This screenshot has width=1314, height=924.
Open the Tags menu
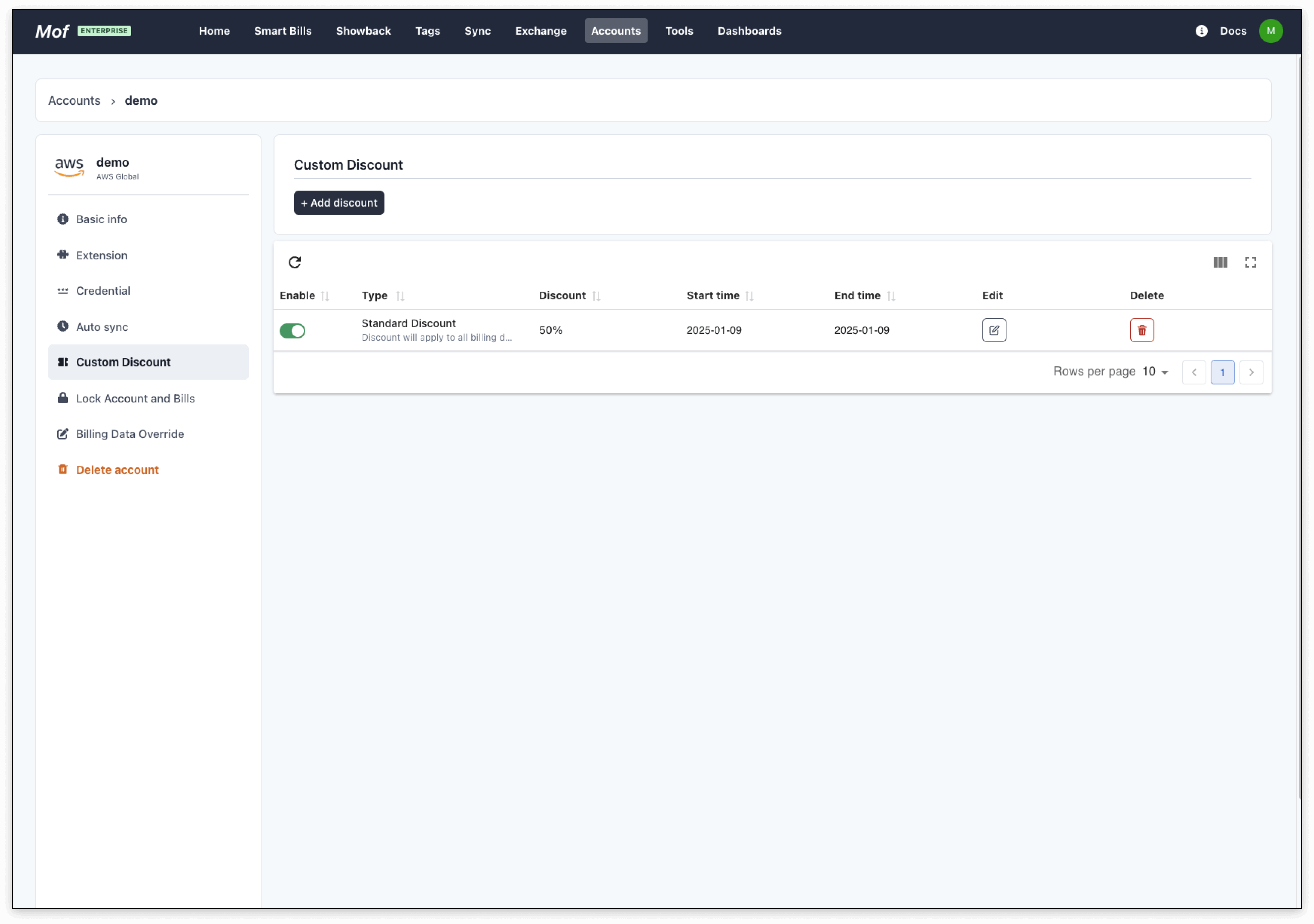click(427, 31)
